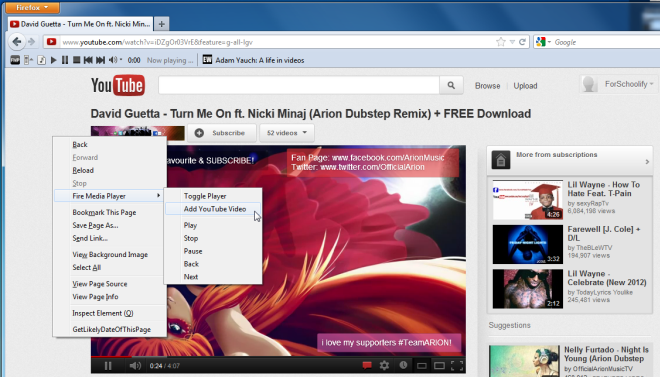
Task: Click the YouTube search magnifier button
Action: pyautogui.click(x=451, y=85)
